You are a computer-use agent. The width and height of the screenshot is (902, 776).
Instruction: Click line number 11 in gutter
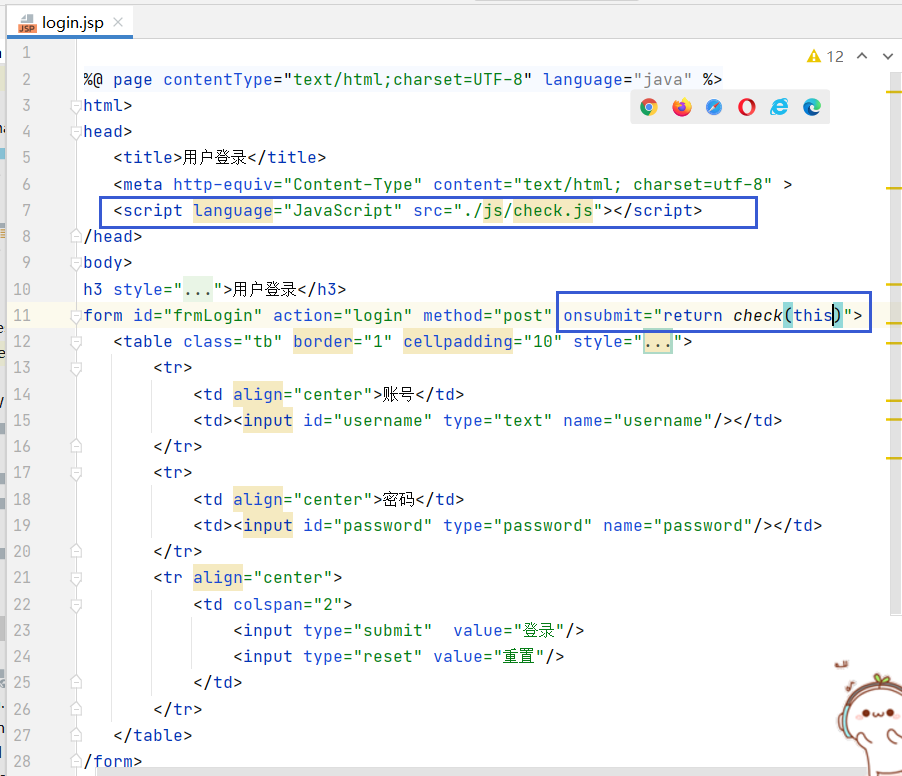[x=22, y=315]
